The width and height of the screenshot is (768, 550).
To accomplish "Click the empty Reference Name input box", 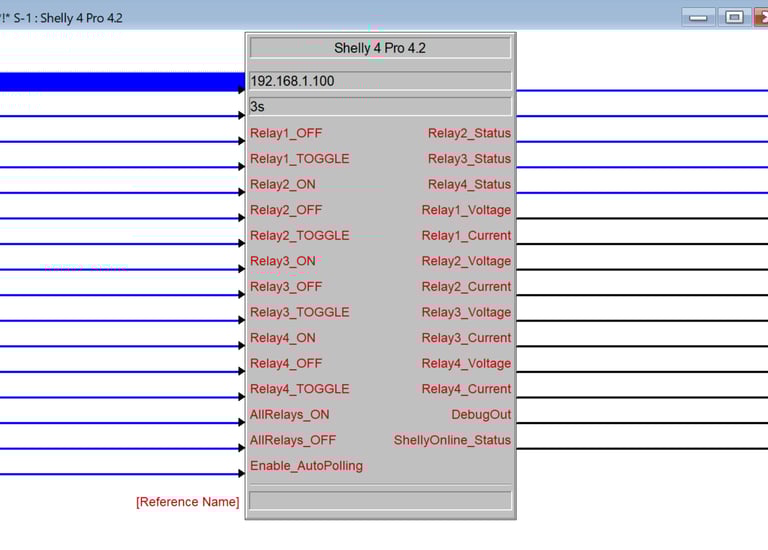I will pyautogui.click(x=380, y=501).
